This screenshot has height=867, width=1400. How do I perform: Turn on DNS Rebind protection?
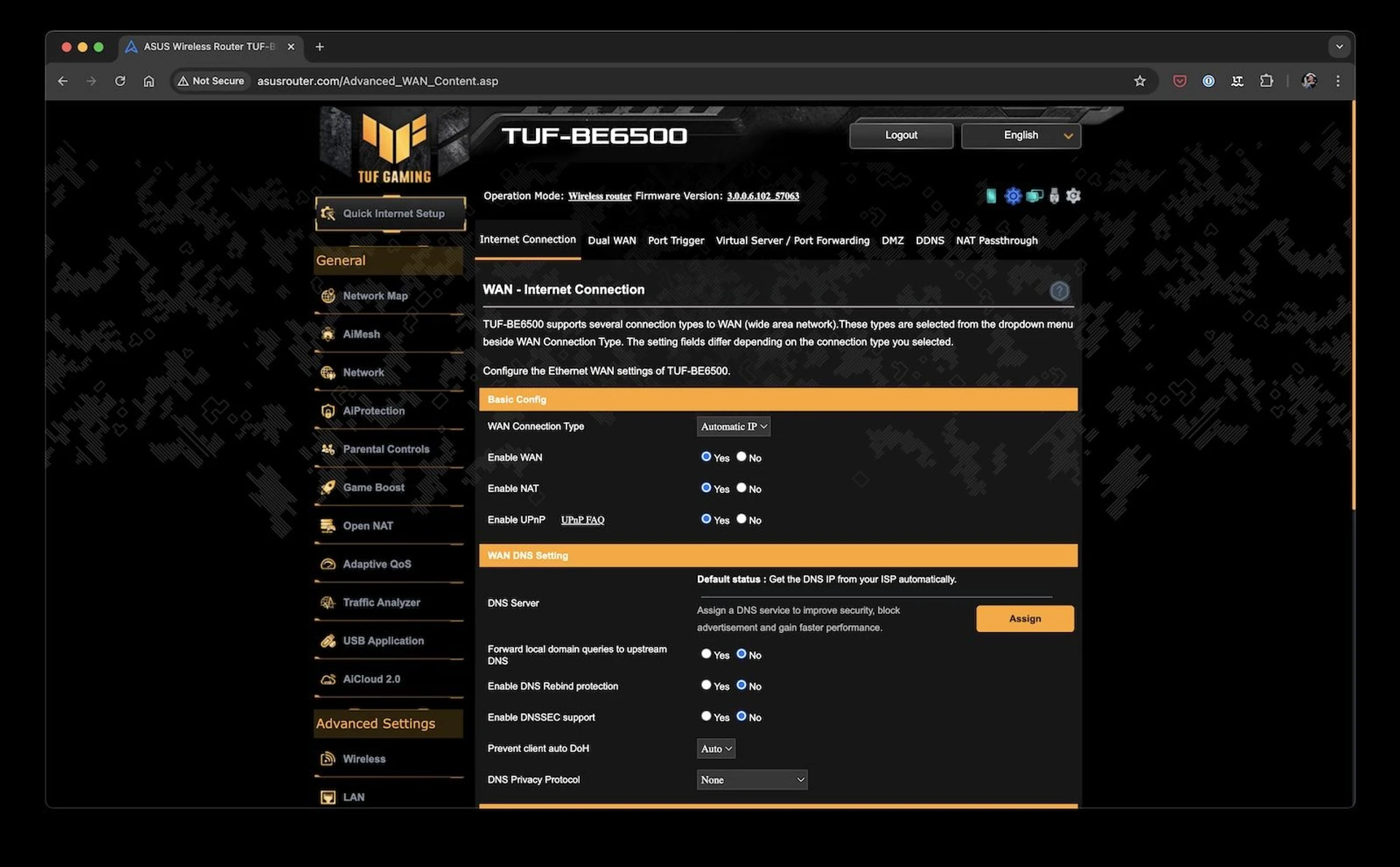pos(706,685)
